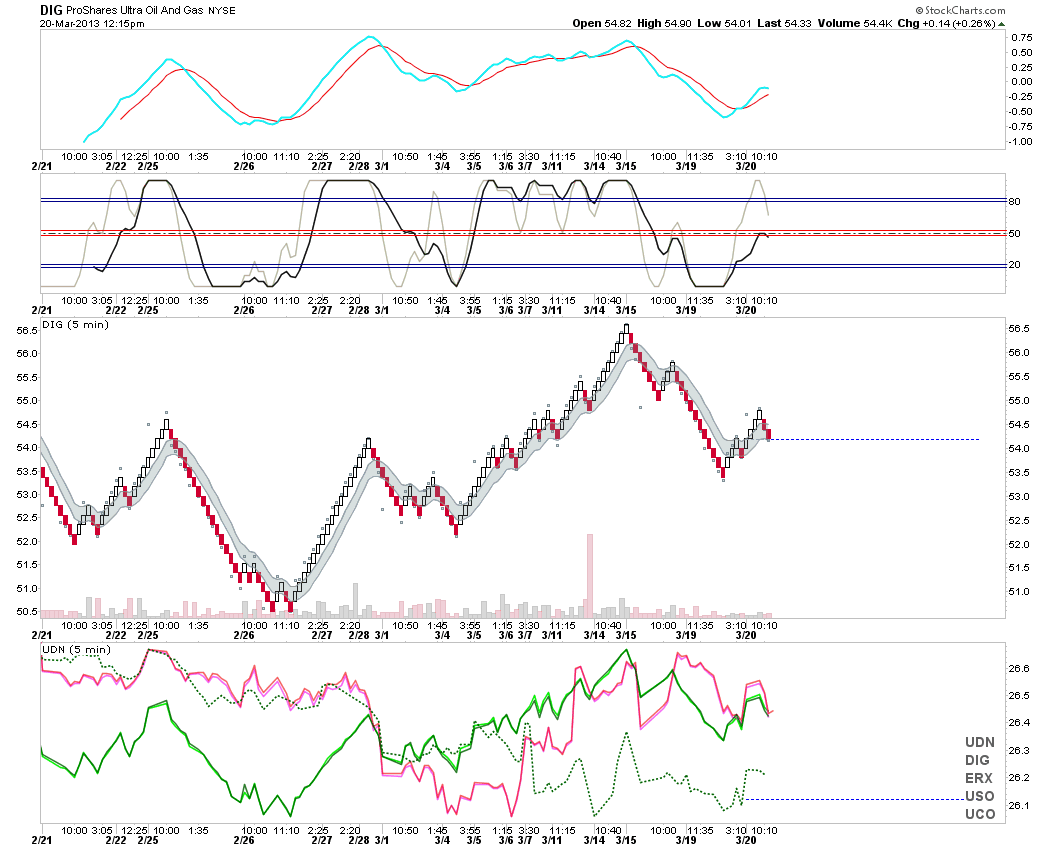Select USO in the symbol legend
Screen dimensions: 1050x850
pos(980,796)
